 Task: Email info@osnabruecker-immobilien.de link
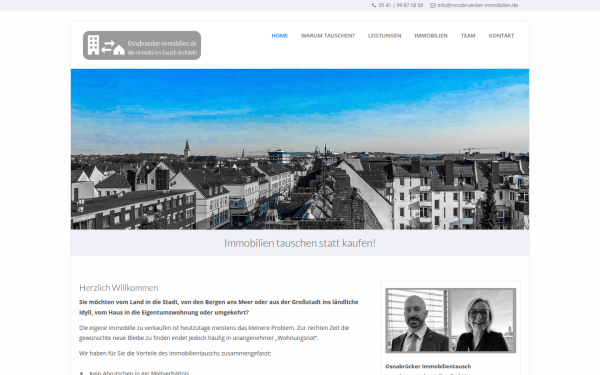(x=478, y=5)
